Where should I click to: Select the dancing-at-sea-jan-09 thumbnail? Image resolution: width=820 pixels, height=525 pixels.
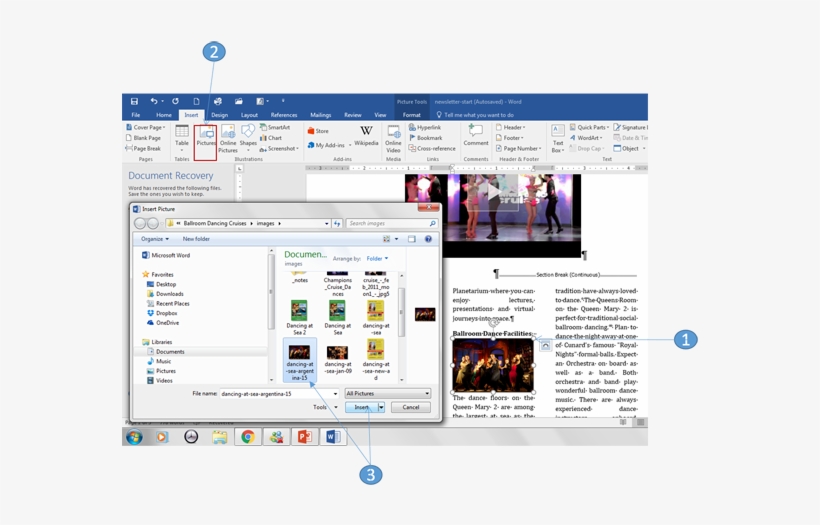click(337, 359)
